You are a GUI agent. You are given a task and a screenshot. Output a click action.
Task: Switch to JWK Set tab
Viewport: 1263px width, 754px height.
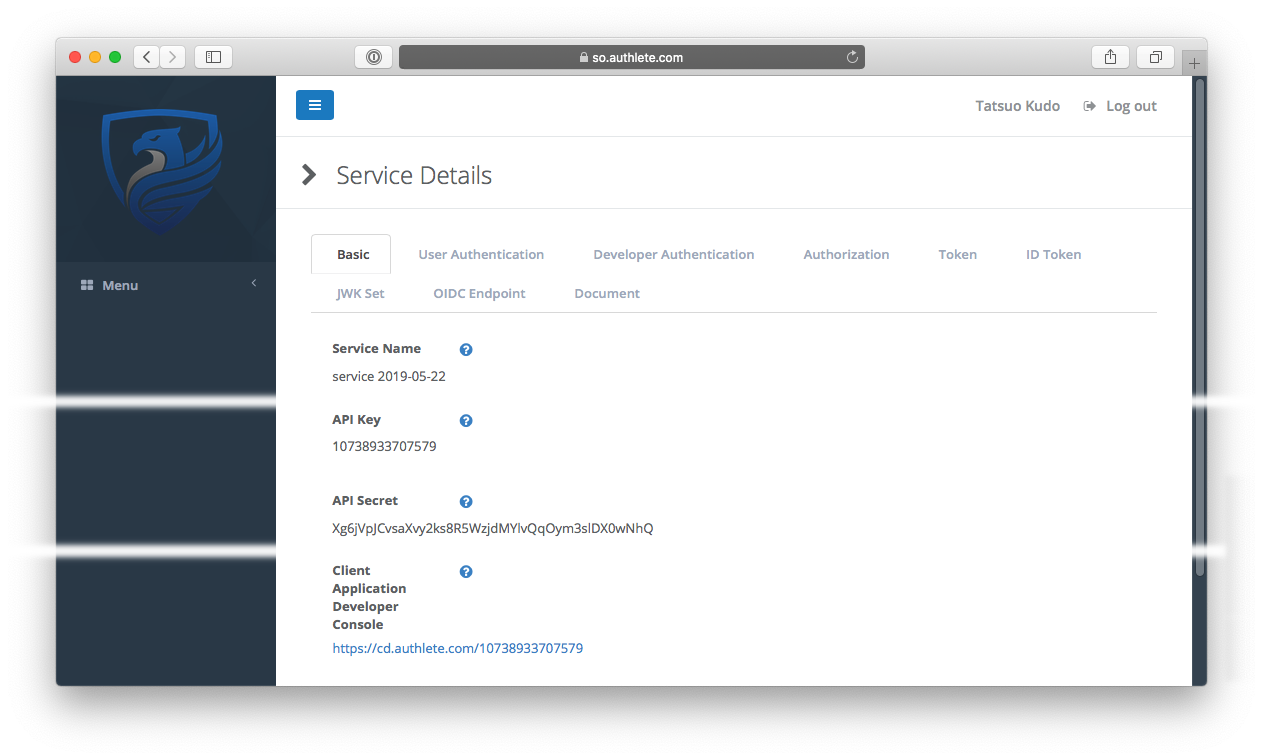360,293
